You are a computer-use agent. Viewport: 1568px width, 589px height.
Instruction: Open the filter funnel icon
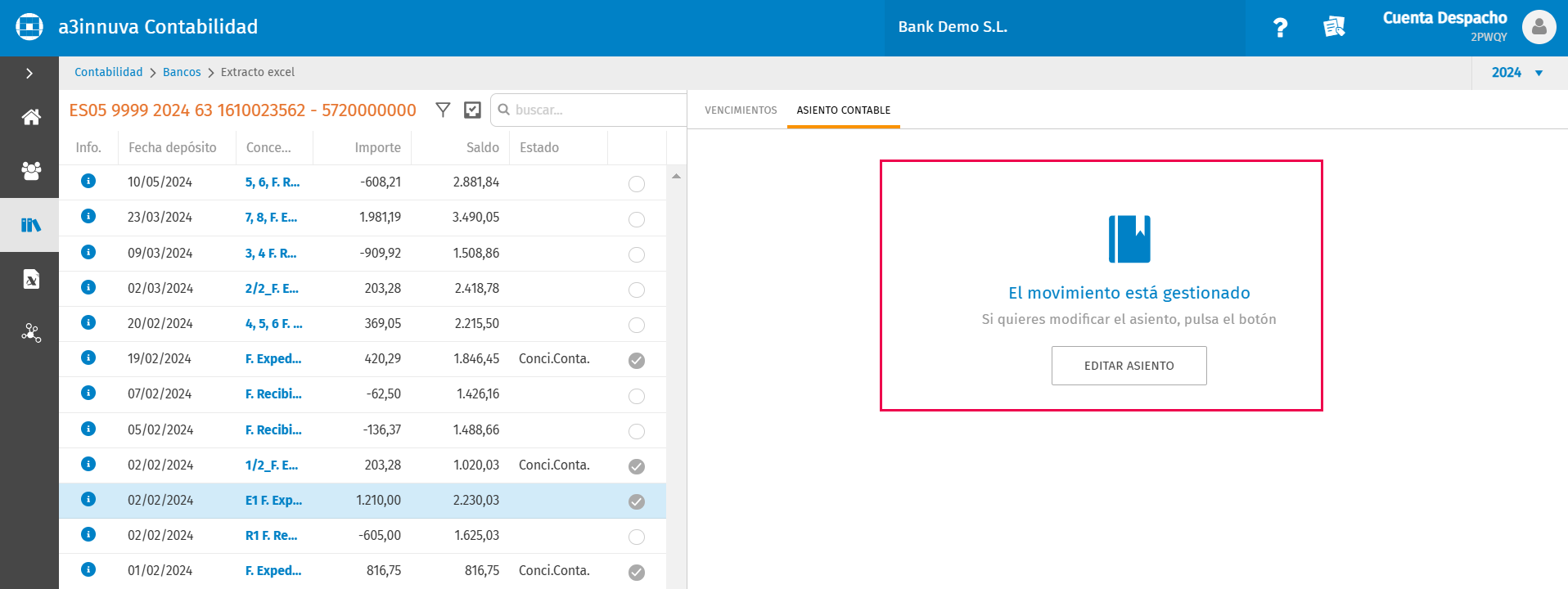pyautogui.click(x=443, y=110)
